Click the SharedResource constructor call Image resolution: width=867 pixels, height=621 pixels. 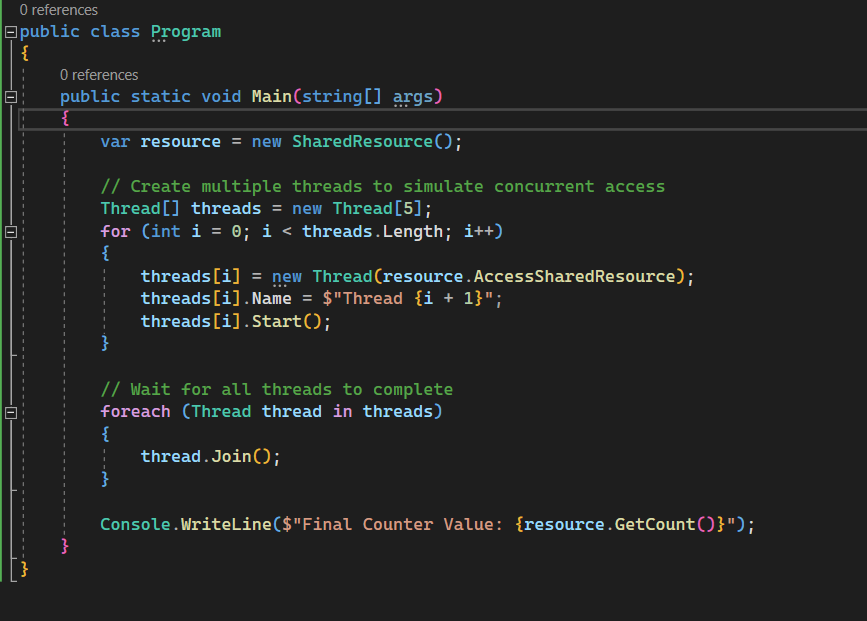[x=362, y=142]
